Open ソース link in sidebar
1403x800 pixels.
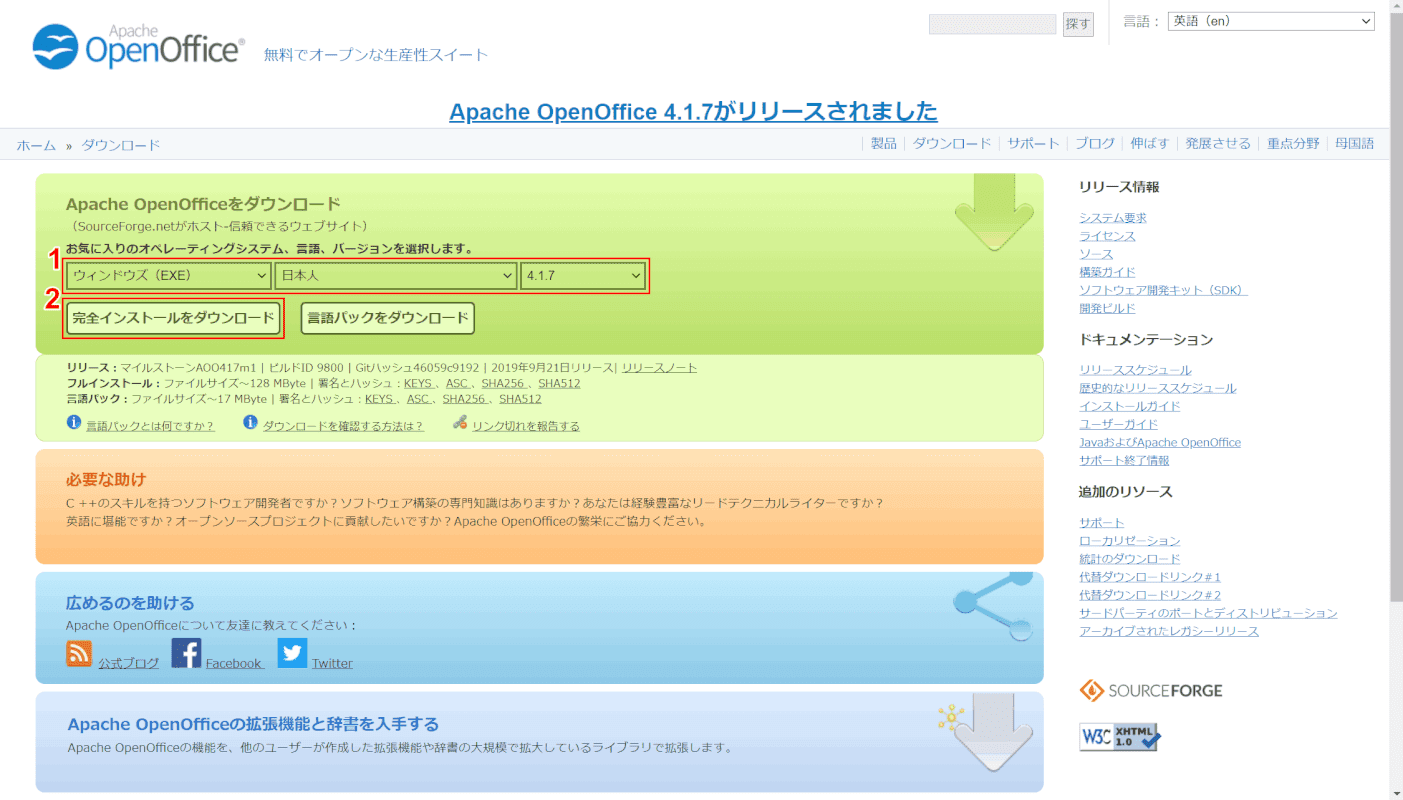(1096, 254)
